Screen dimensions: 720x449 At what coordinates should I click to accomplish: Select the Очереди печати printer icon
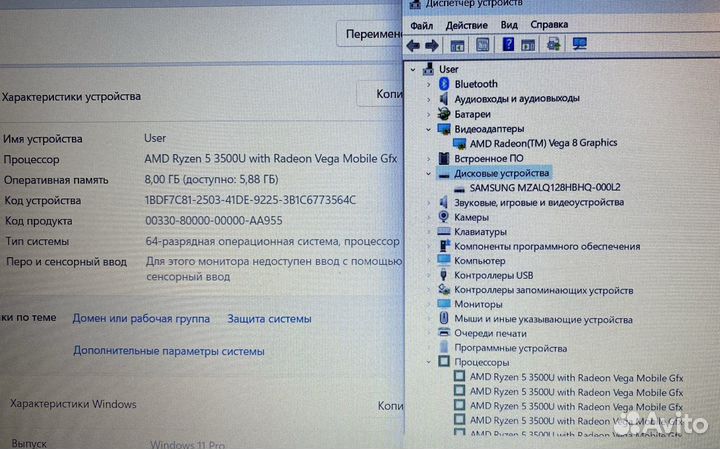click(444, 332)
